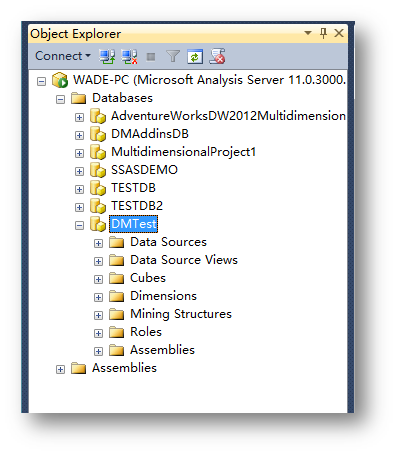Select the Mining Structures label
Screen dimensions: 397x455
(x=181, y=314)
